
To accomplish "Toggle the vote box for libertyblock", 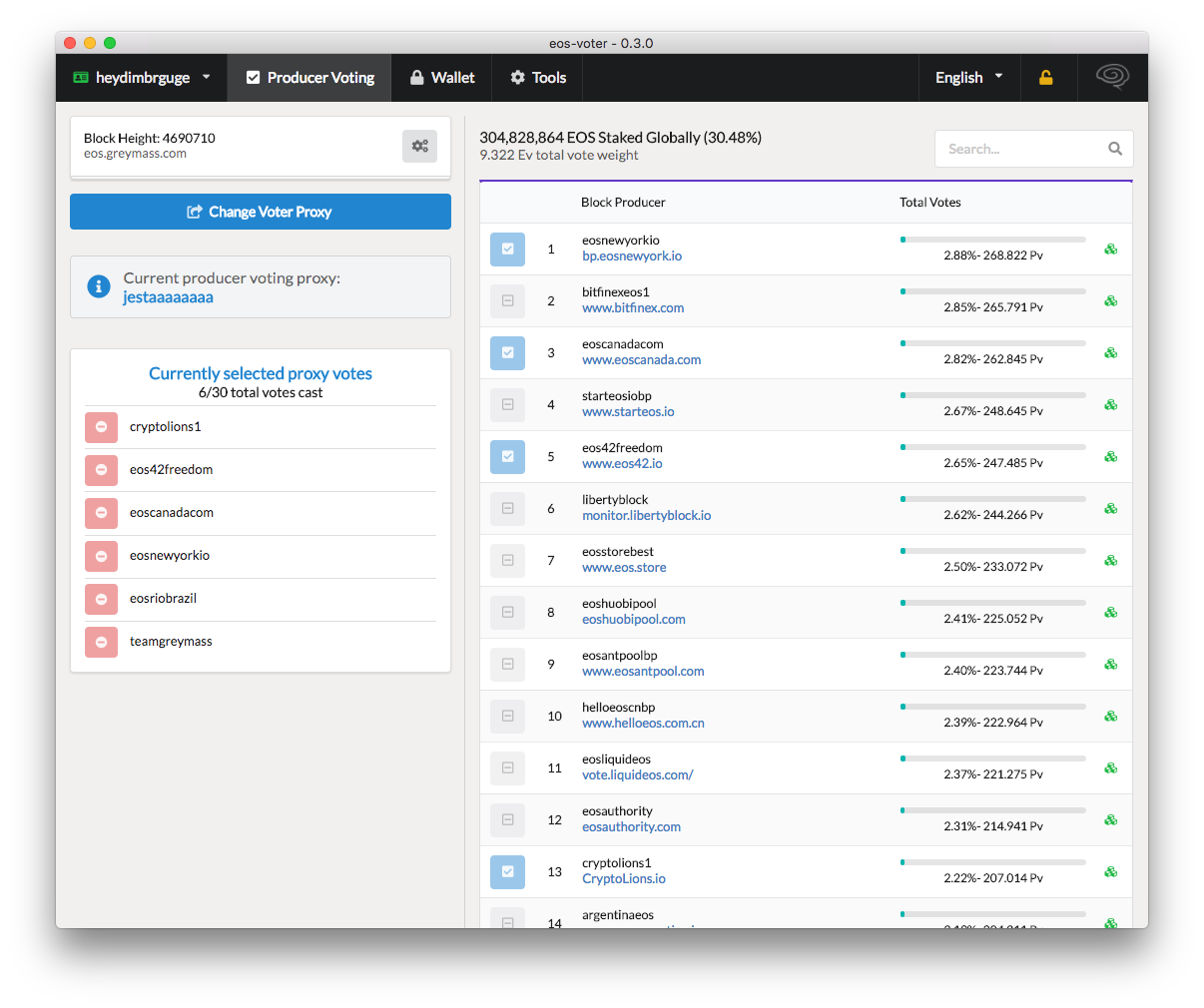I will pyautogui.click(x=507, y=509).
